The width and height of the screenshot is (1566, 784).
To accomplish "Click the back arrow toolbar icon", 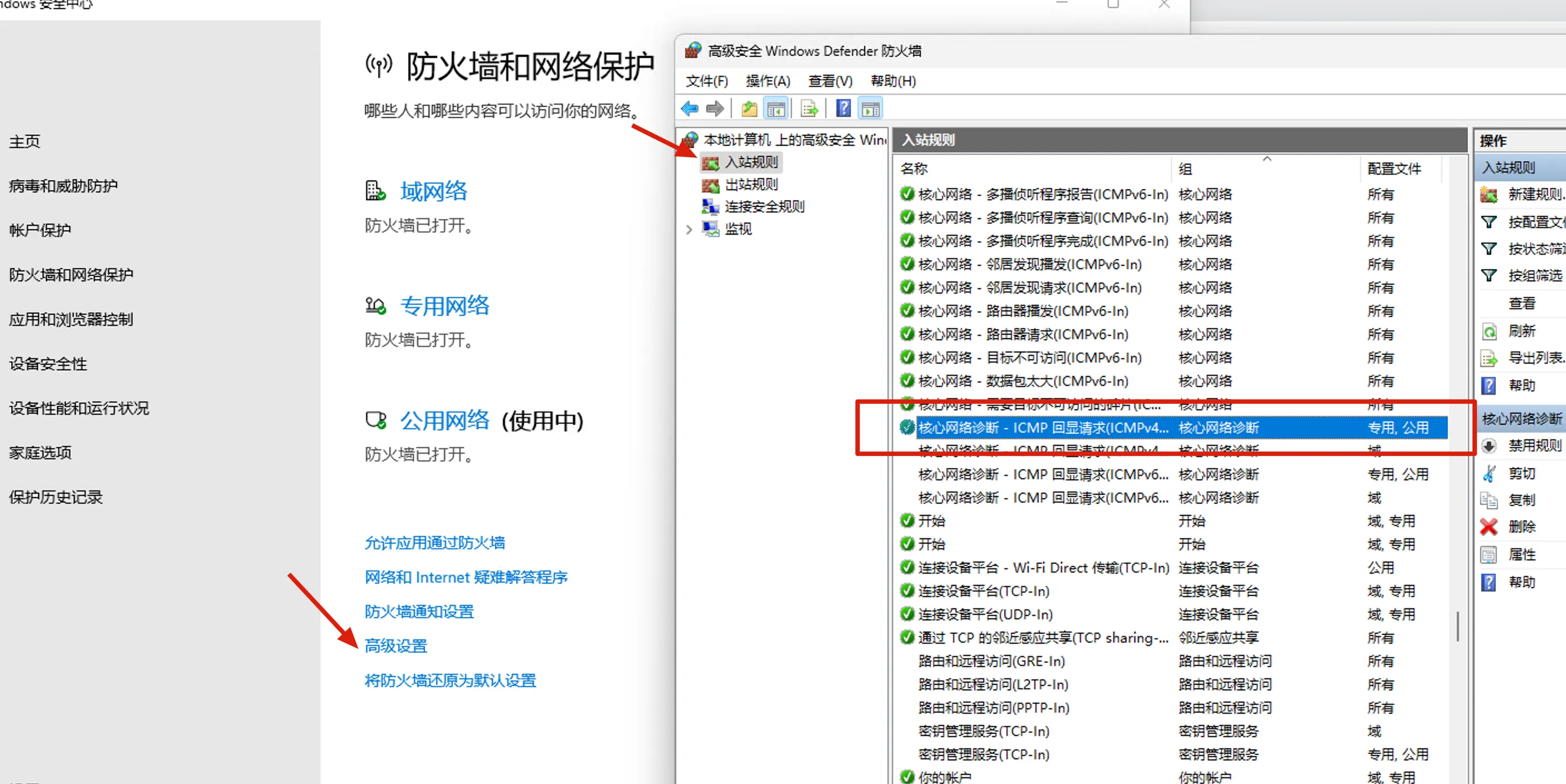I will (690, 109).
